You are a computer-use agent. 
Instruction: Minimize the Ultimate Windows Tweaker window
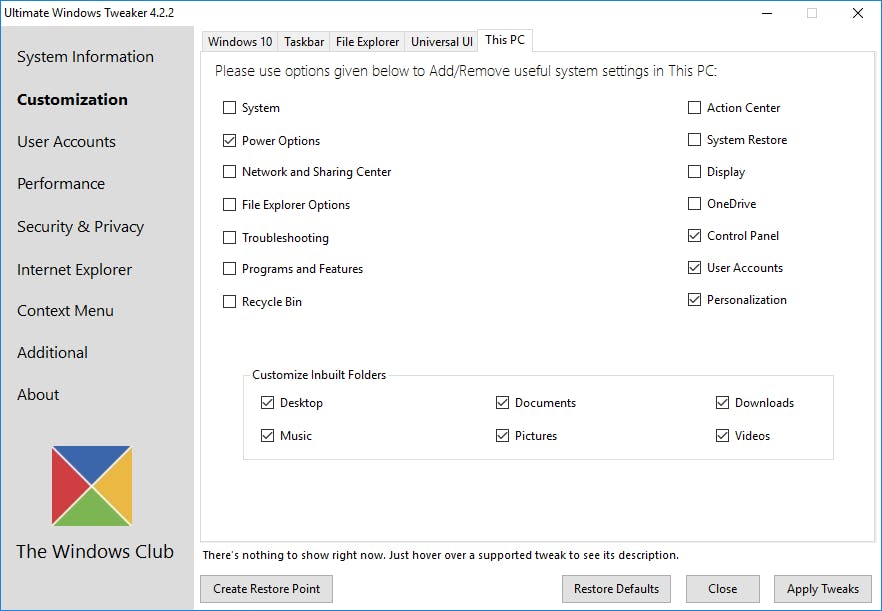(767, 13)
